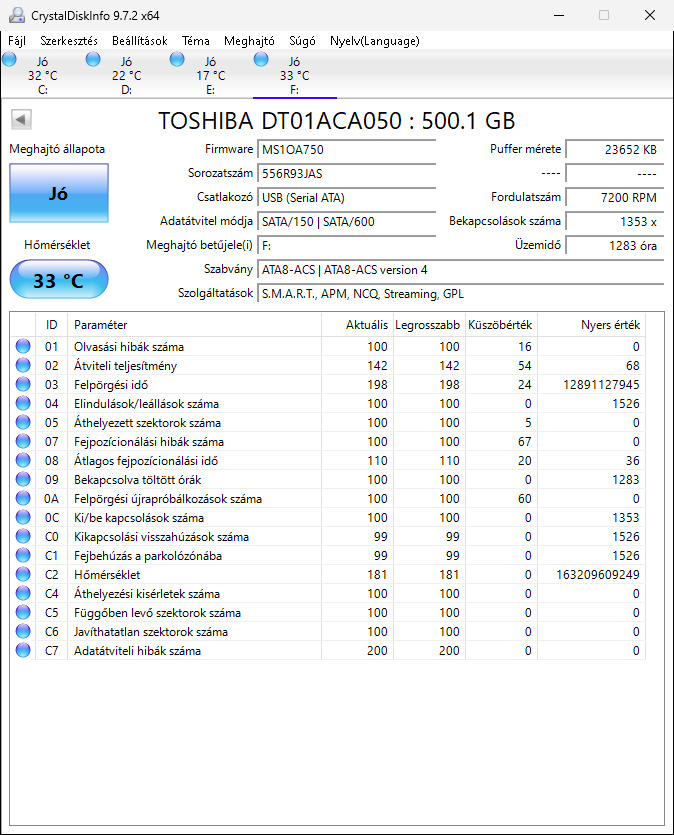This screenshot has height=835, width=674.
Task: Click the Meghajtó betűjele(i) field showing F:
Action: tap(346, 245)
